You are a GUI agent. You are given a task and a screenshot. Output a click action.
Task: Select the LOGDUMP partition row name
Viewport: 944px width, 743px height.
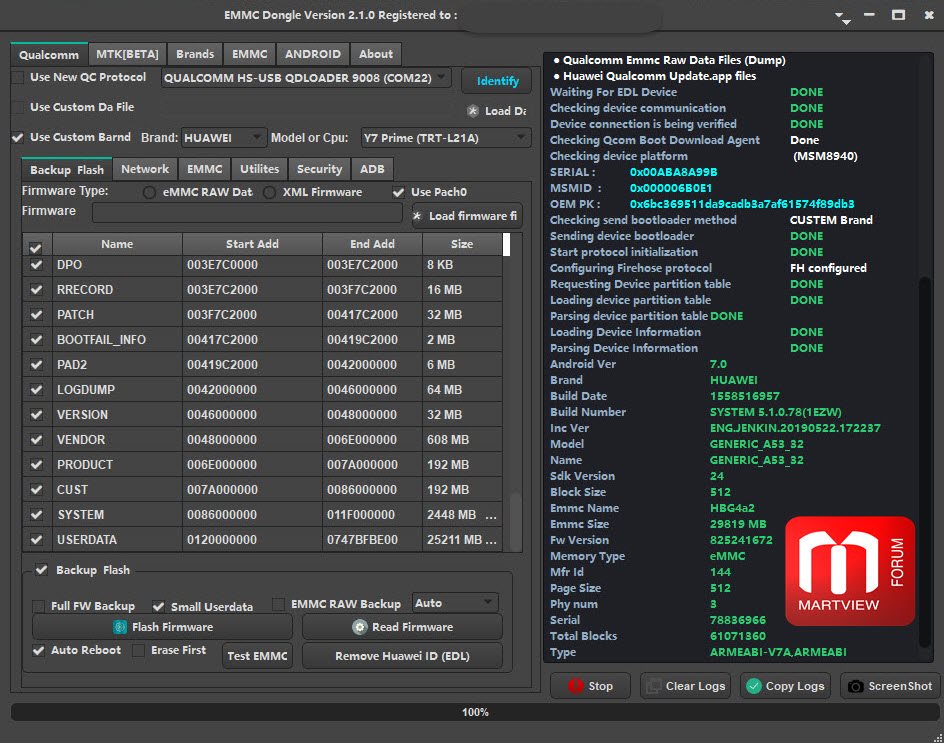(85, 390)
